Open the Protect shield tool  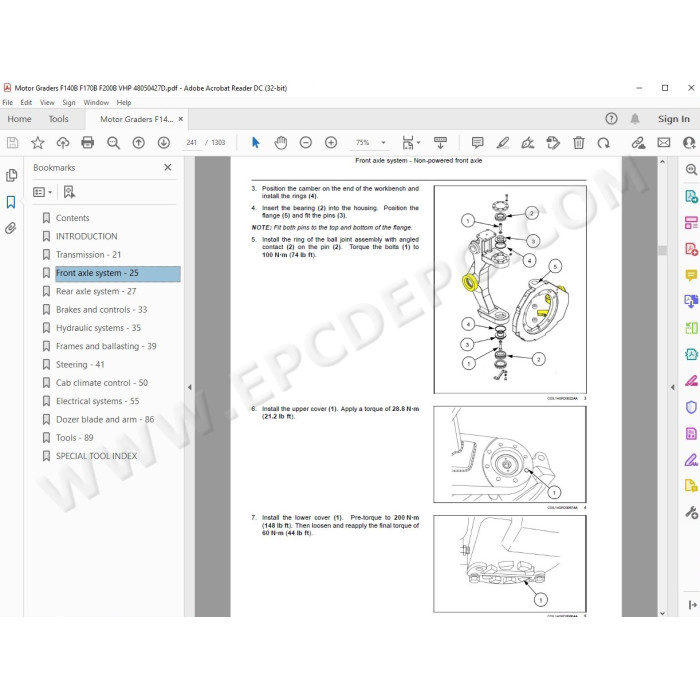pyautogui.click(x=691, y=408)
